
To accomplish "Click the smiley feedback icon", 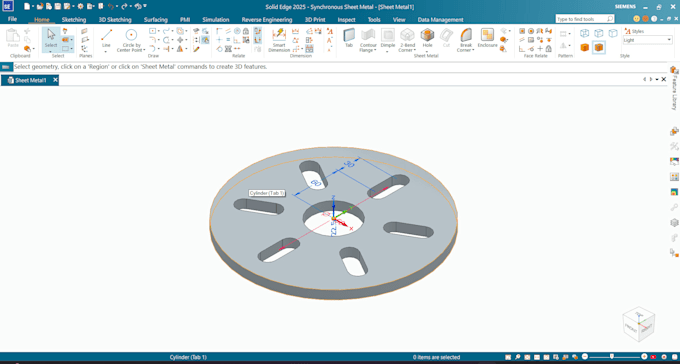I will click(637, 19).
